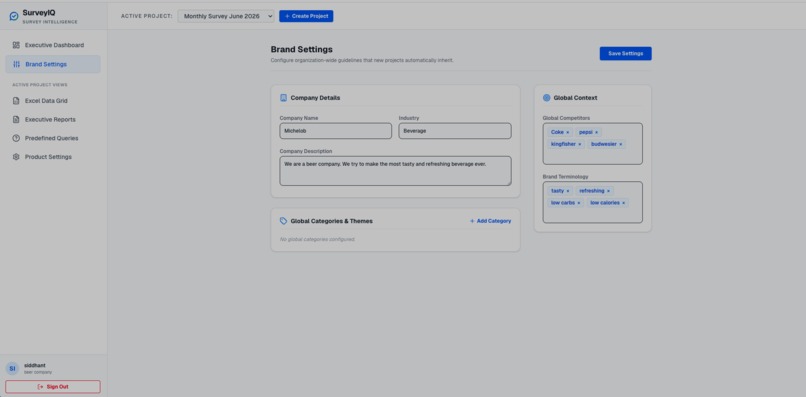
Task: Click the Excel Data Grid file icon
Action: click(x=16, y=101)
